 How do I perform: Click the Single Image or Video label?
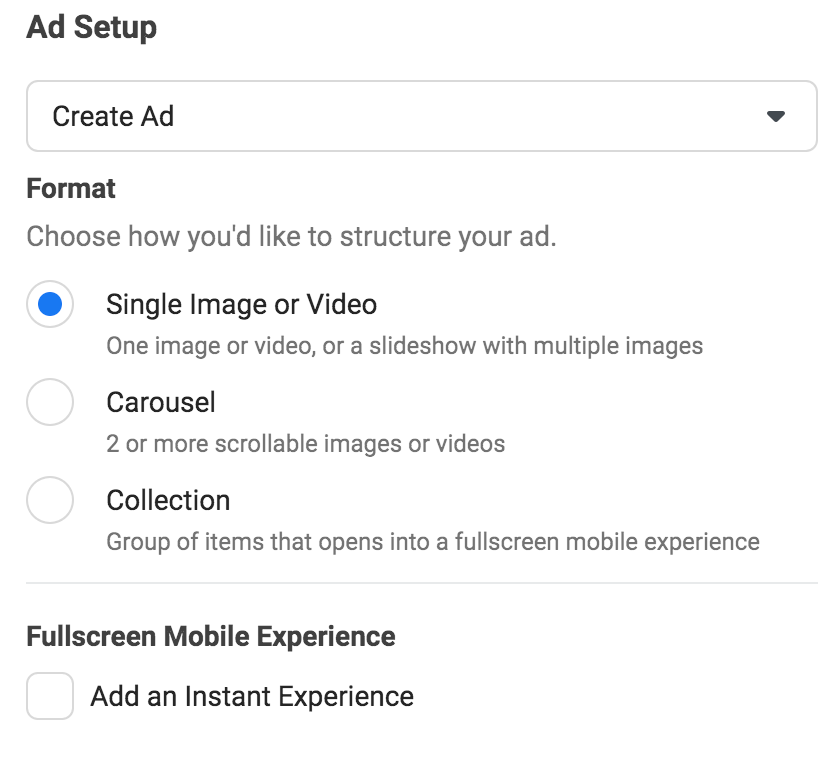click(241, 304)
